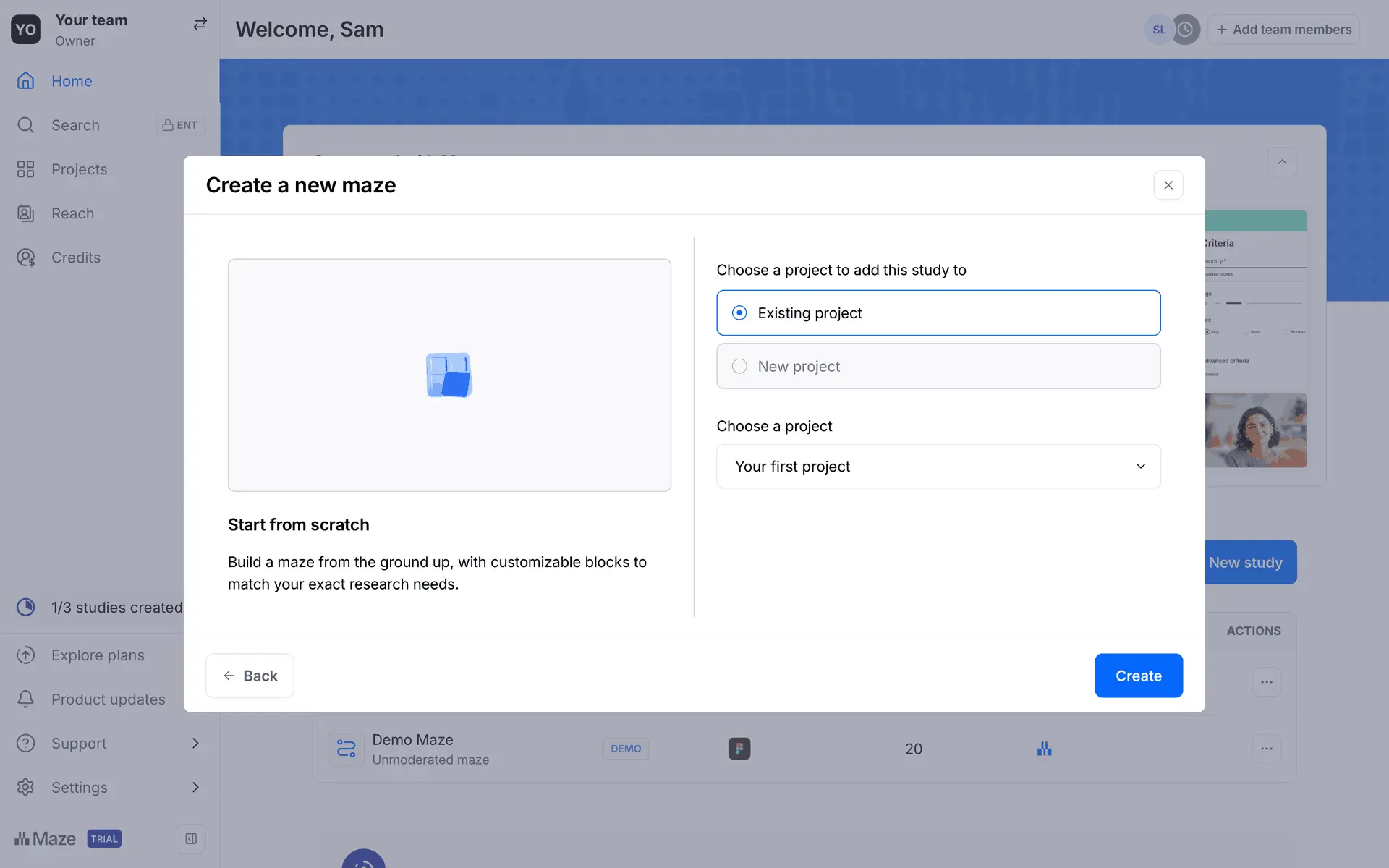1389x868 pixels.
Task: Click the Search magnifier icon in sidebar
Action: [25, 125]
